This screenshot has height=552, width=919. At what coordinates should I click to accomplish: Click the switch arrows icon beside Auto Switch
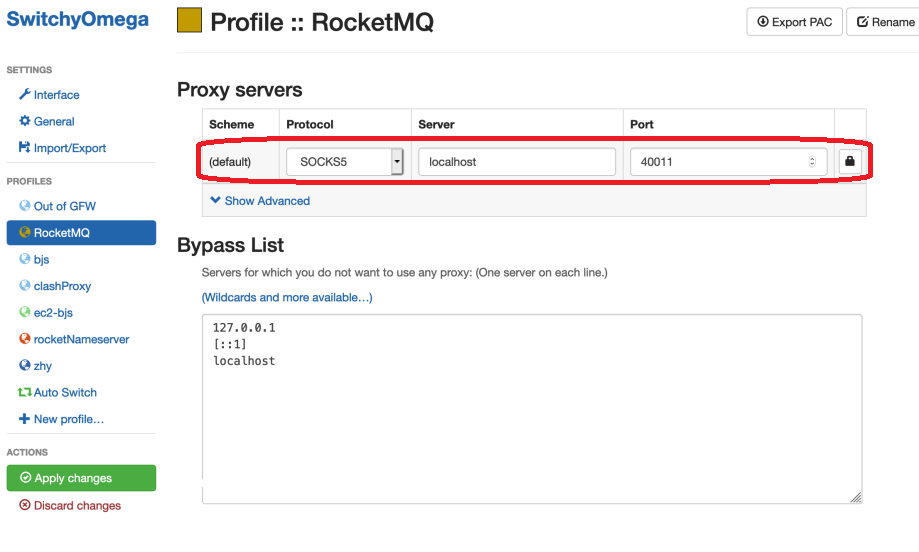point(25,392)
